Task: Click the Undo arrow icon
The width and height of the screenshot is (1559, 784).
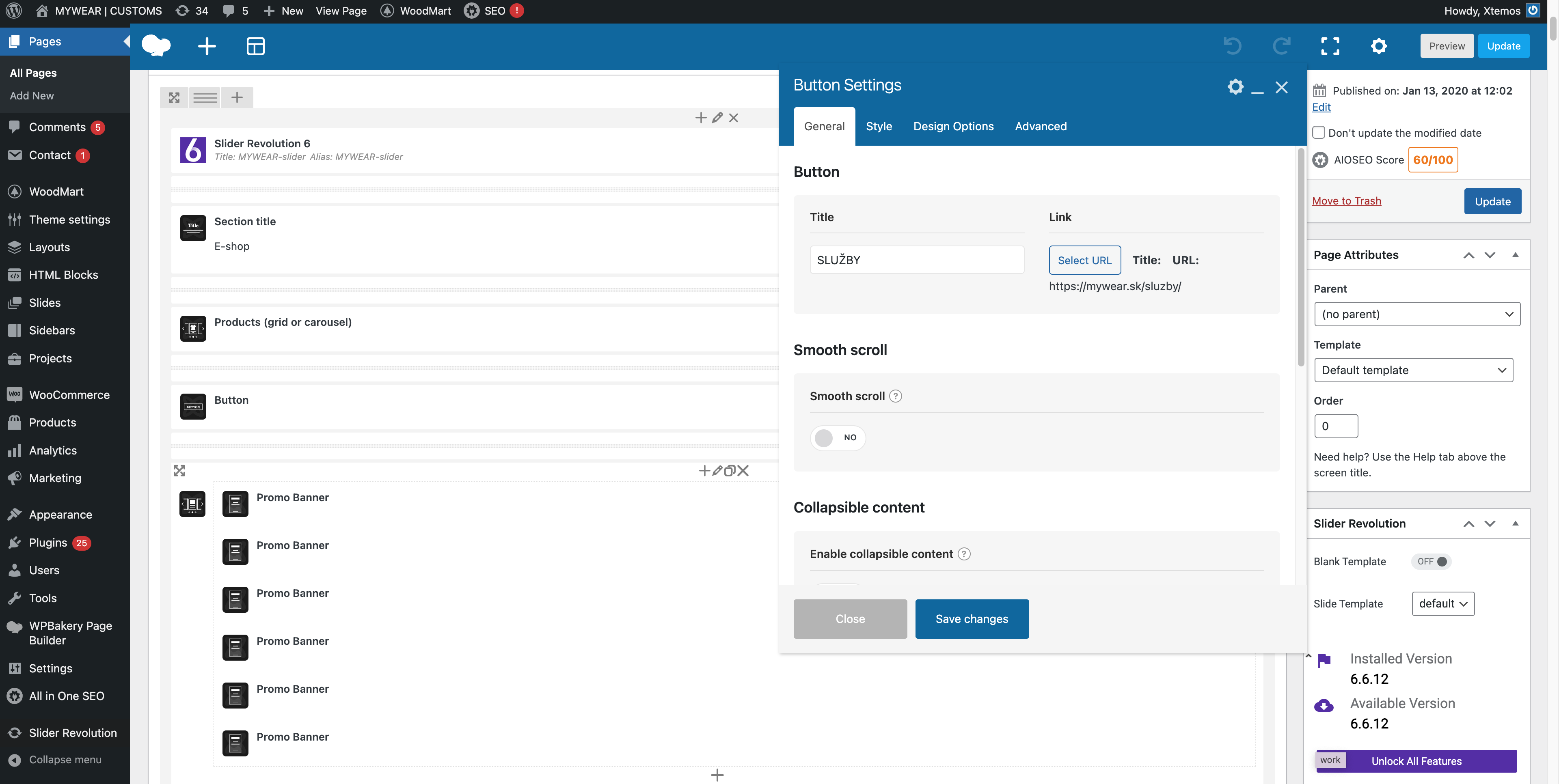Action: pyautogui.click(x=1232, y=46)
